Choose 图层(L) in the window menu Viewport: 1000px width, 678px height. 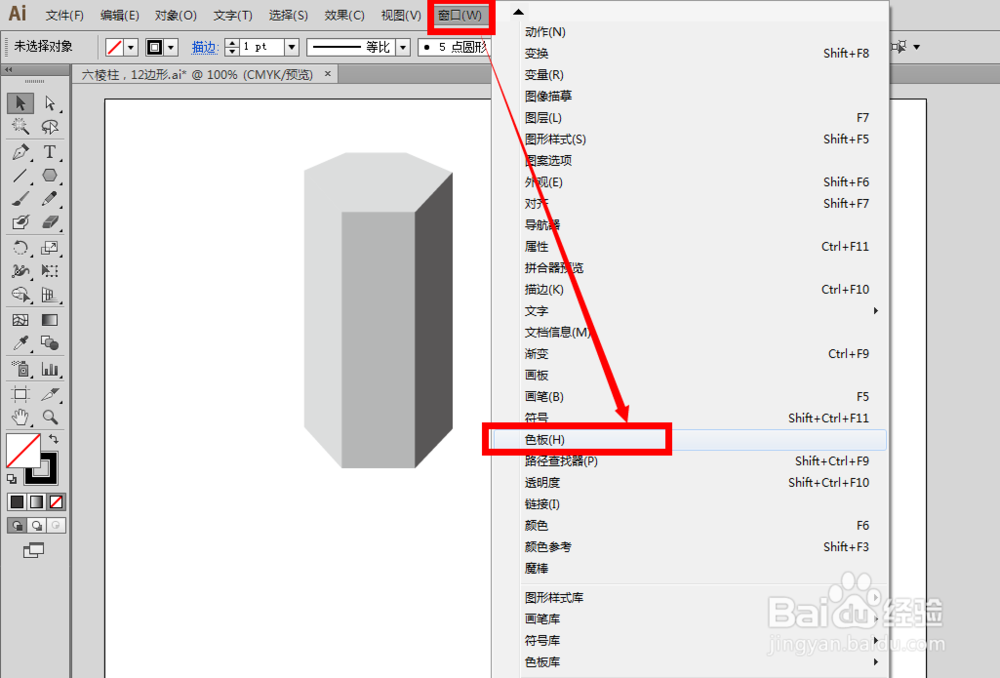click(689, 117)
